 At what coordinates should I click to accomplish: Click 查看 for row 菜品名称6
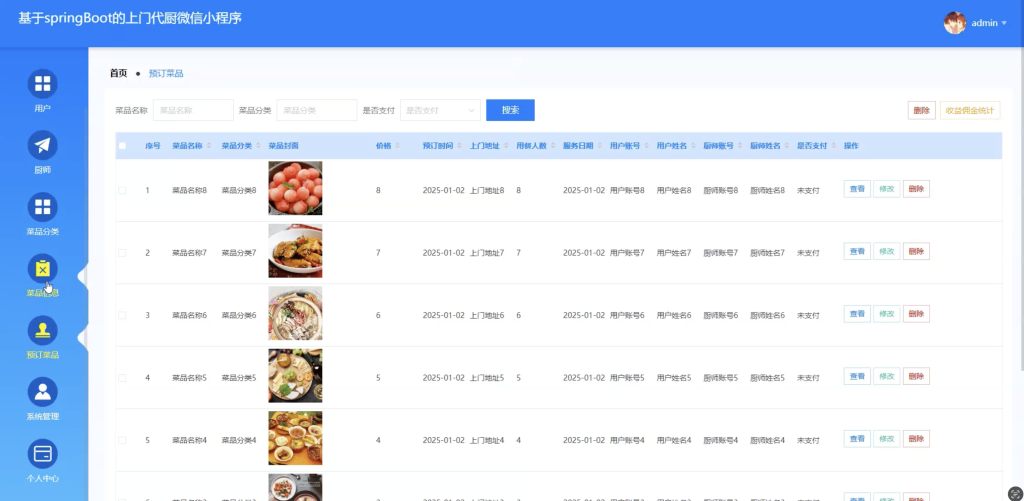tap(857, 314)
